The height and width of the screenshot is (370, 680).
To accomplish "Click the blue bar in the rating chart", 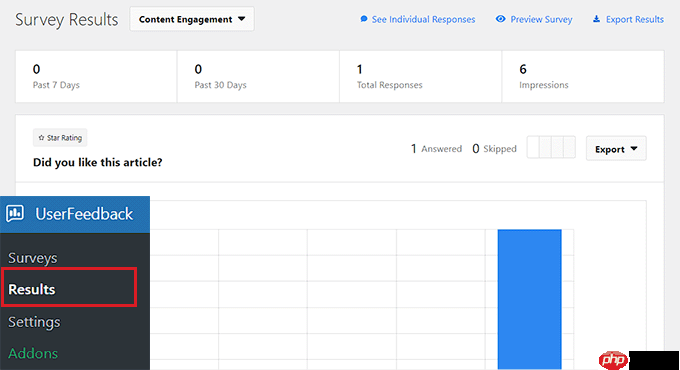I will (530, 299).
